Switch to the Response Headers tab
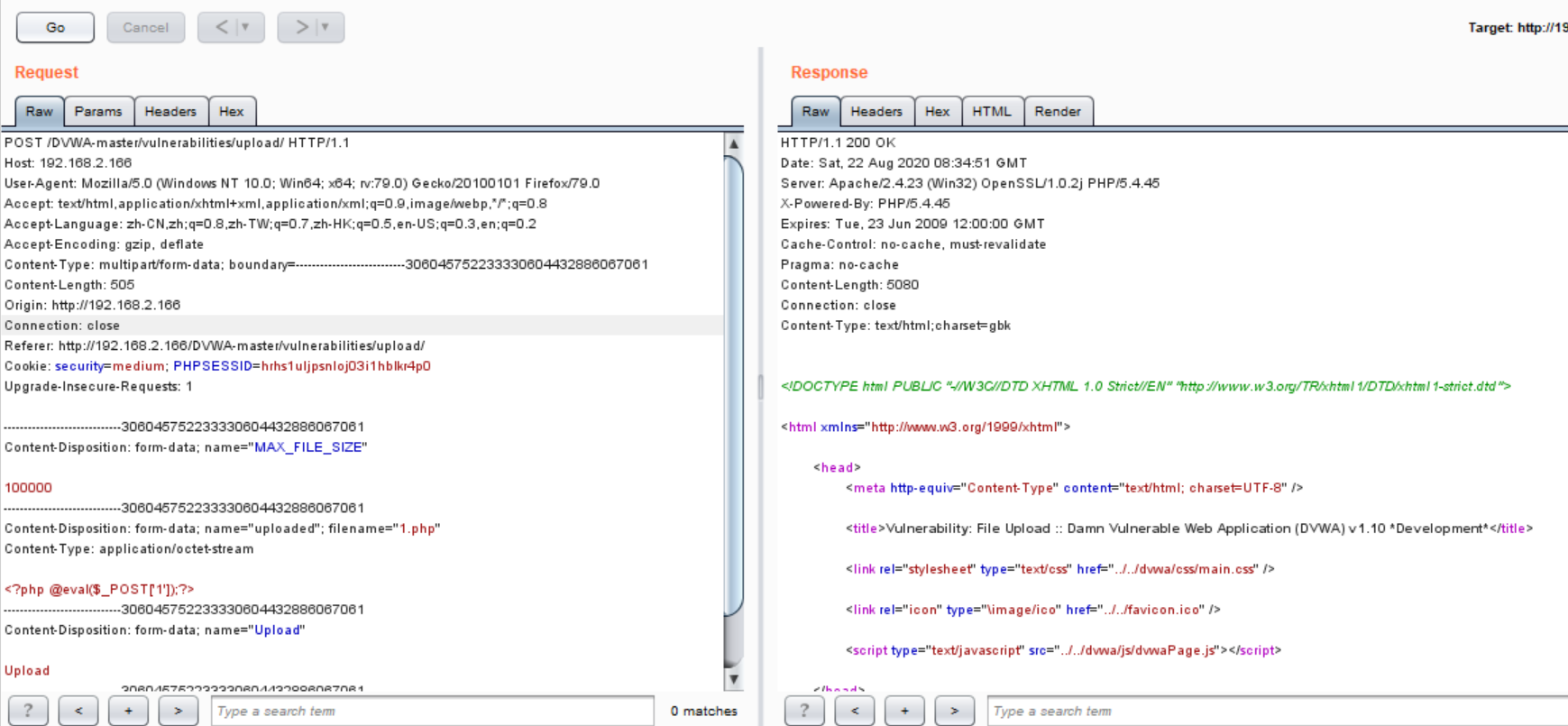1568x726 pixels. click(x=876, y=111)
